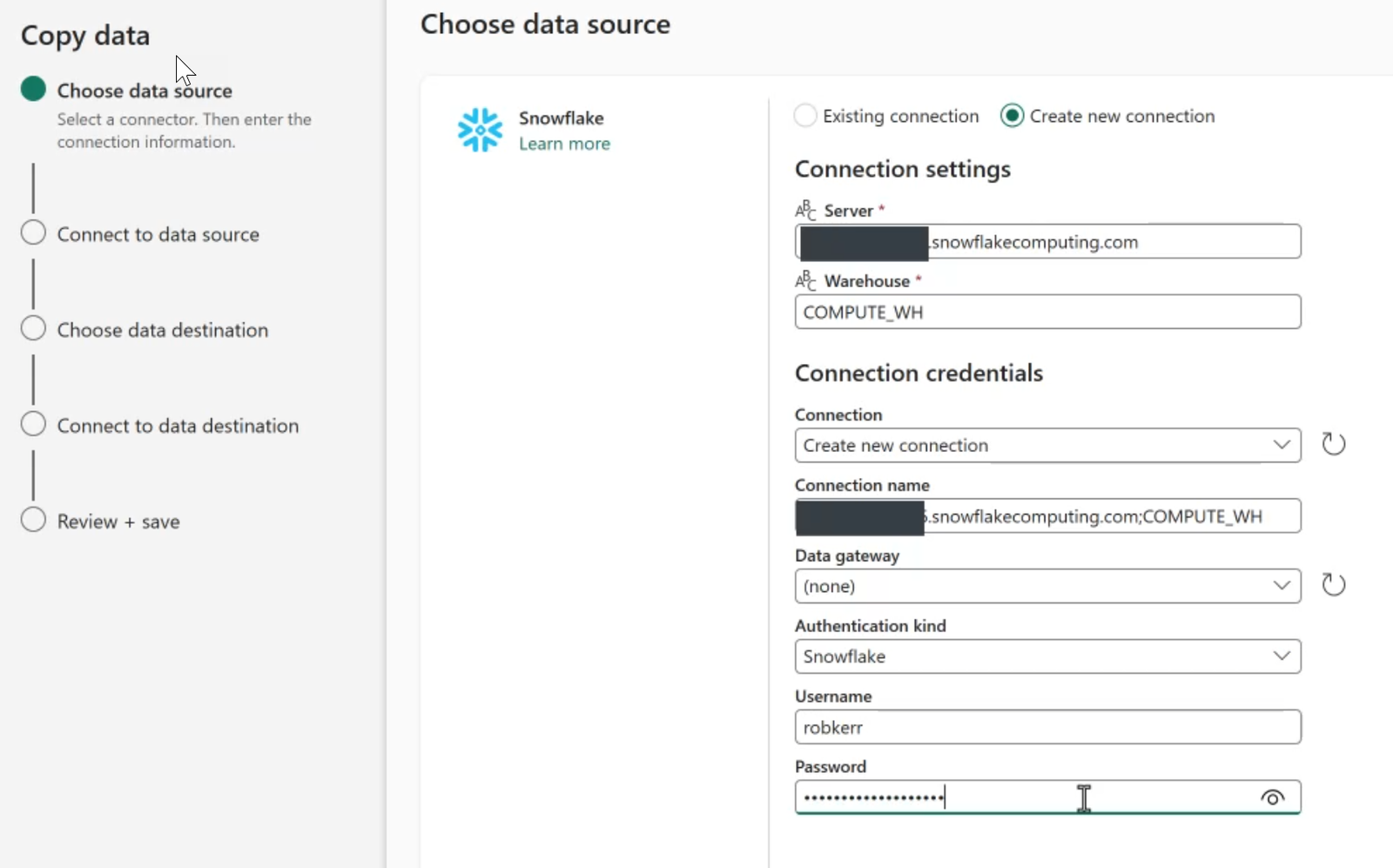Click the Review + save step circle
Image resolution: width=1393 pixels, height=868 pixels.
click(x=33, y=520)
